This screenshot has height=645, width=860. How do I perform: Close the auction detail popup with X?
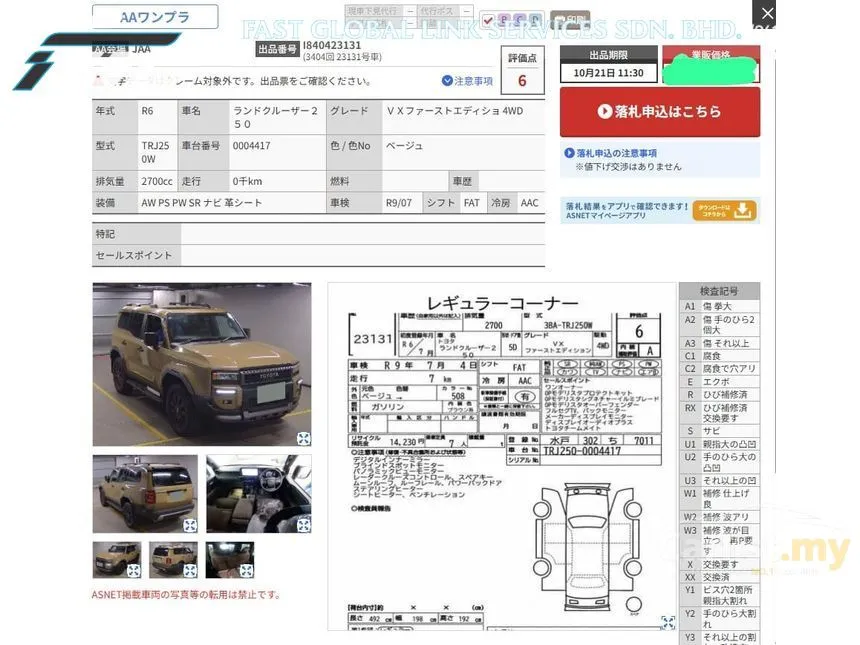767,13
